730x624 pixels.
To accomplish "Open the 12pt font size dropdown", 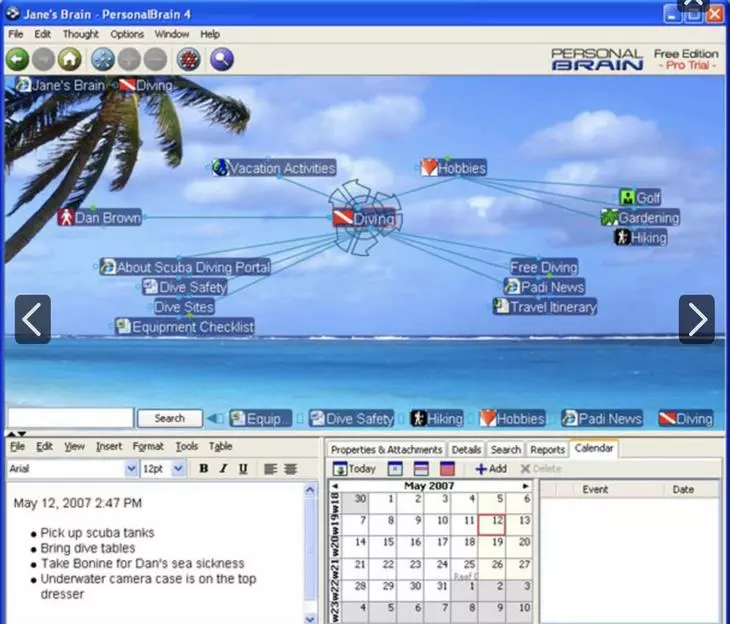I will [x=178, y=468].
